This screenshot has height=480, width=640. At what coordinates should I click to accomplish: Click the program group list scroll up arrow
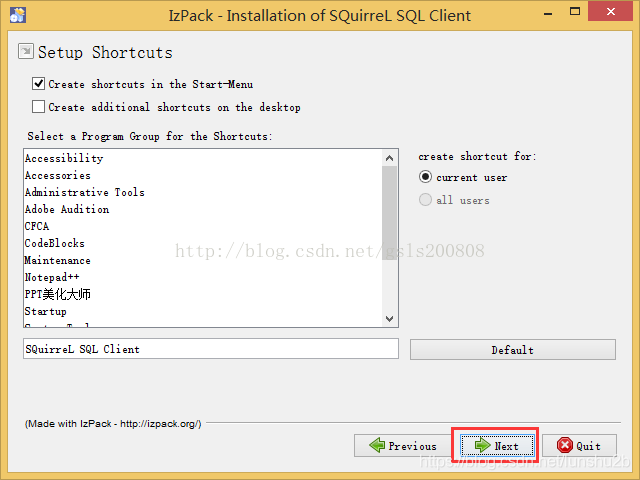click(x=389, y=158)
